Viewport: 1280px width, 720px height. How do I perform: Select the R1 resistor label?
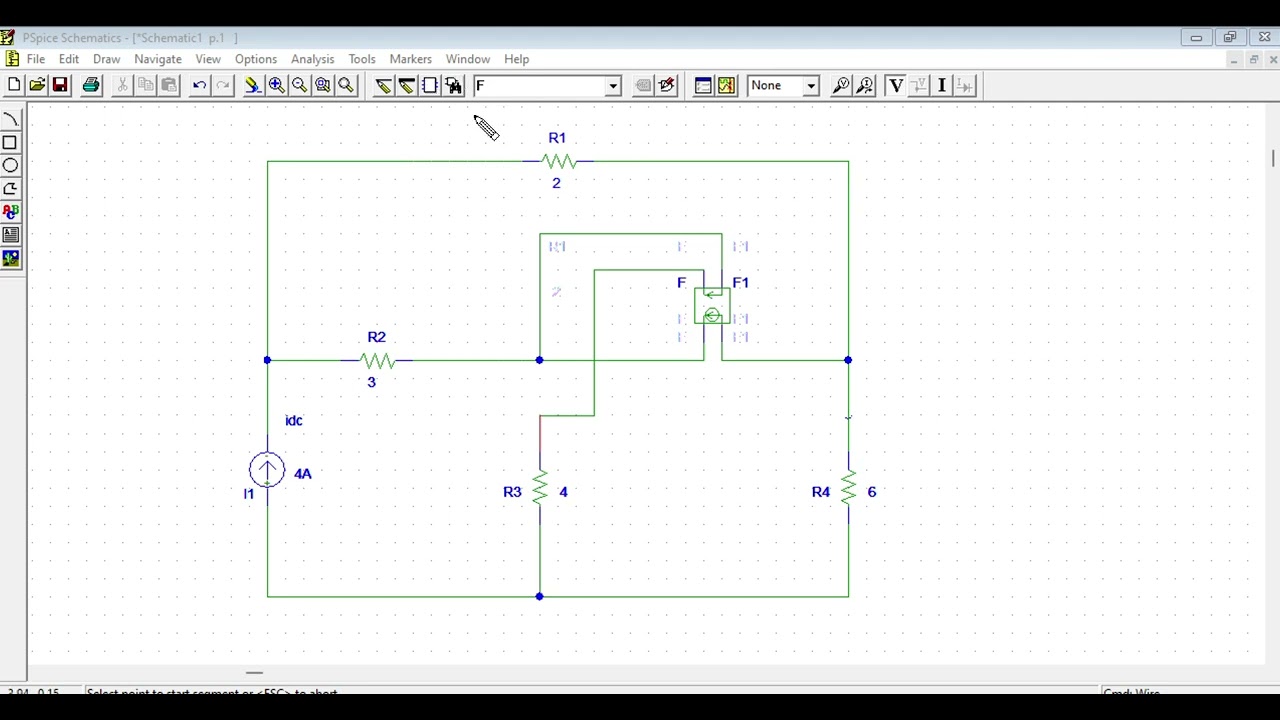(x=557, y=138)
